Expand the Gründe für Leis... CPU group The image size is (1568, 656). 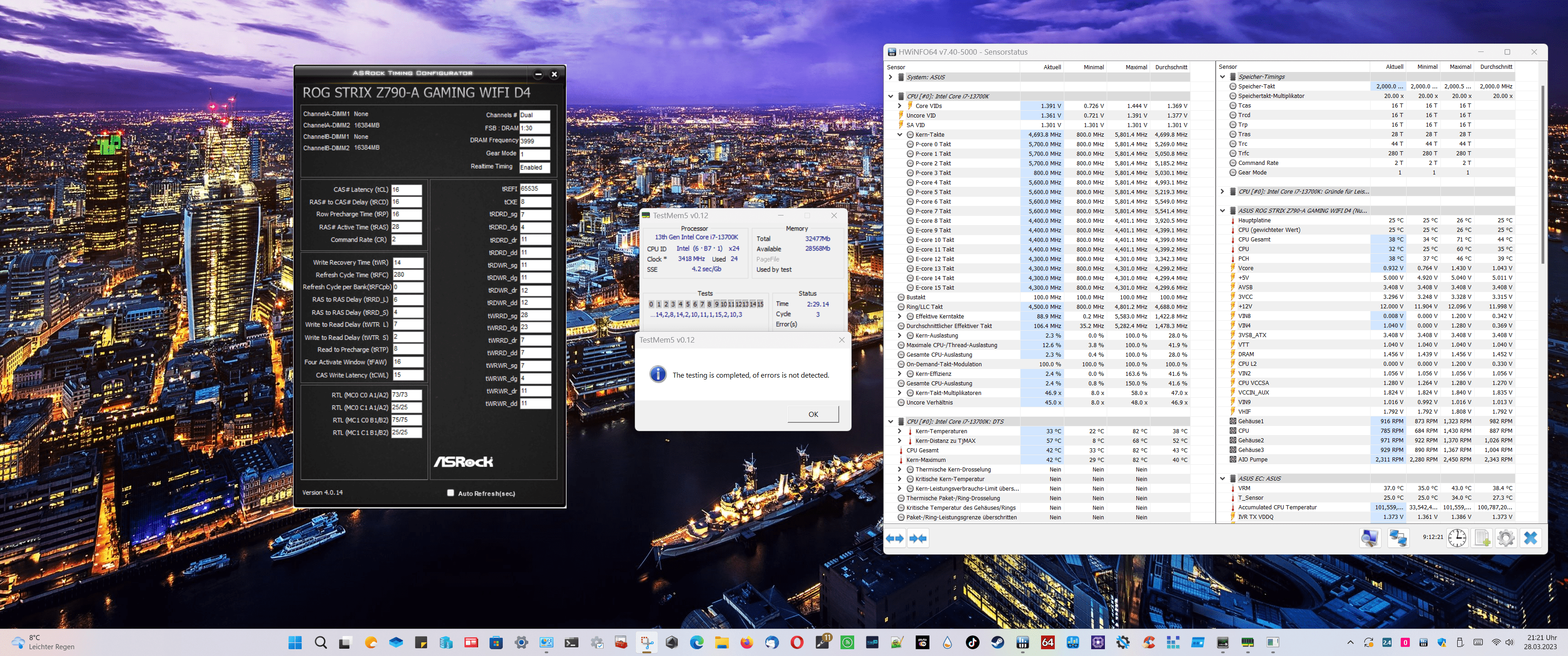click(1222, 191)
